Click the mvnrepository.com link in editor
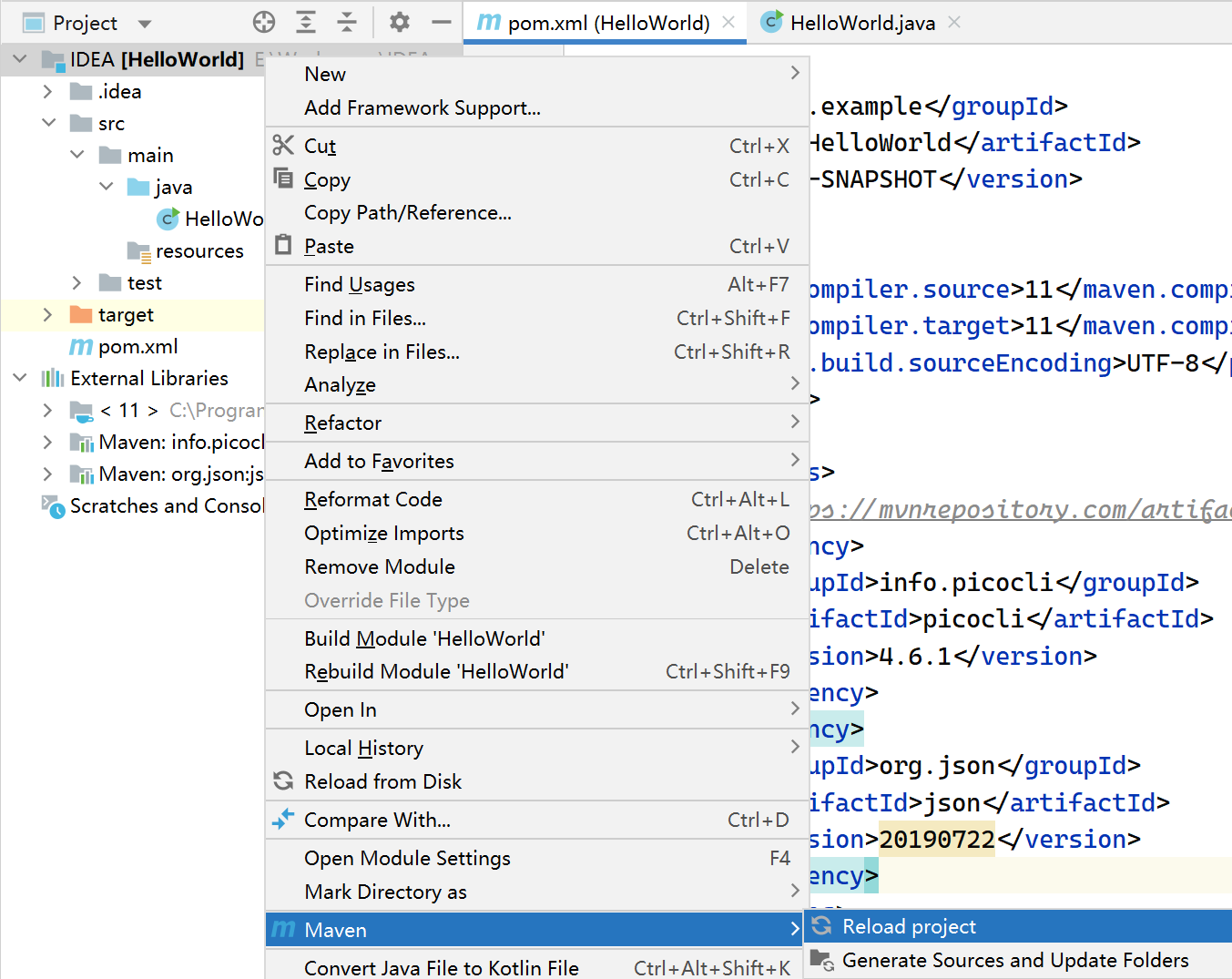The image size is (1232, 979). click(x=1020, y=509)
